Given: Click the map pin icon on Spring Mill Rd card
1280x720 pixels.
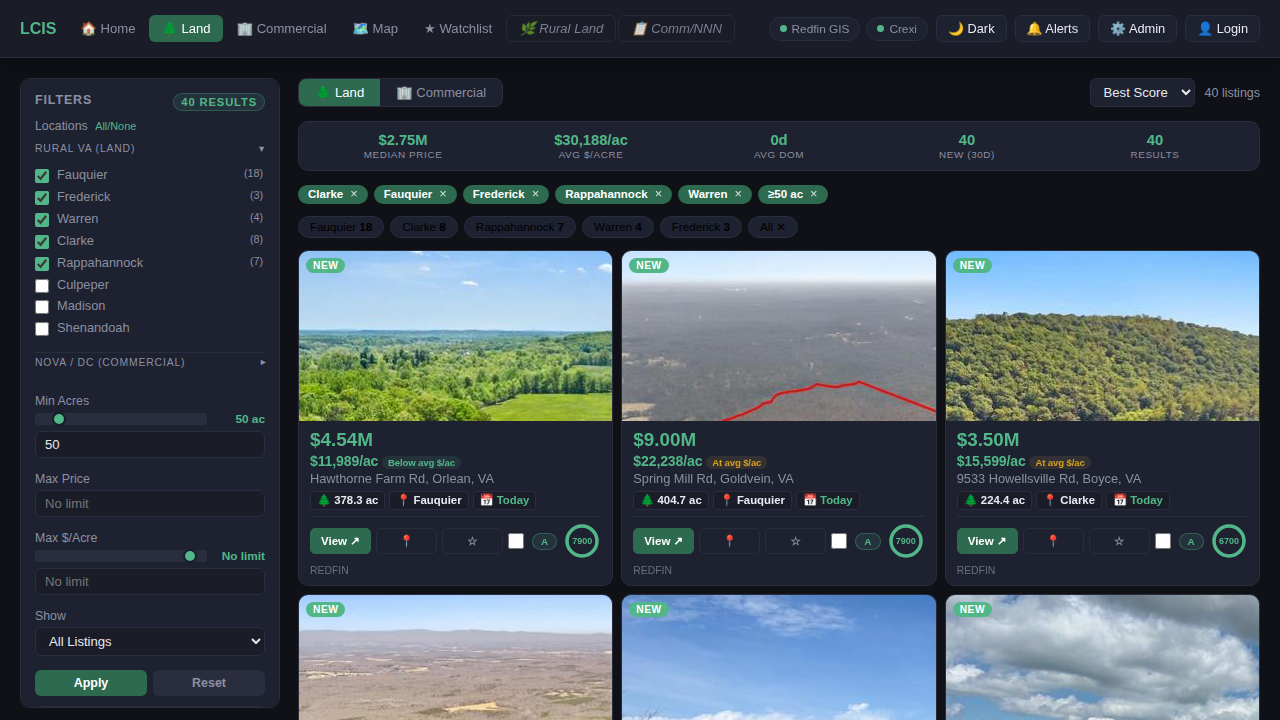Looking at the screenshot, I should tap(729, 541).
